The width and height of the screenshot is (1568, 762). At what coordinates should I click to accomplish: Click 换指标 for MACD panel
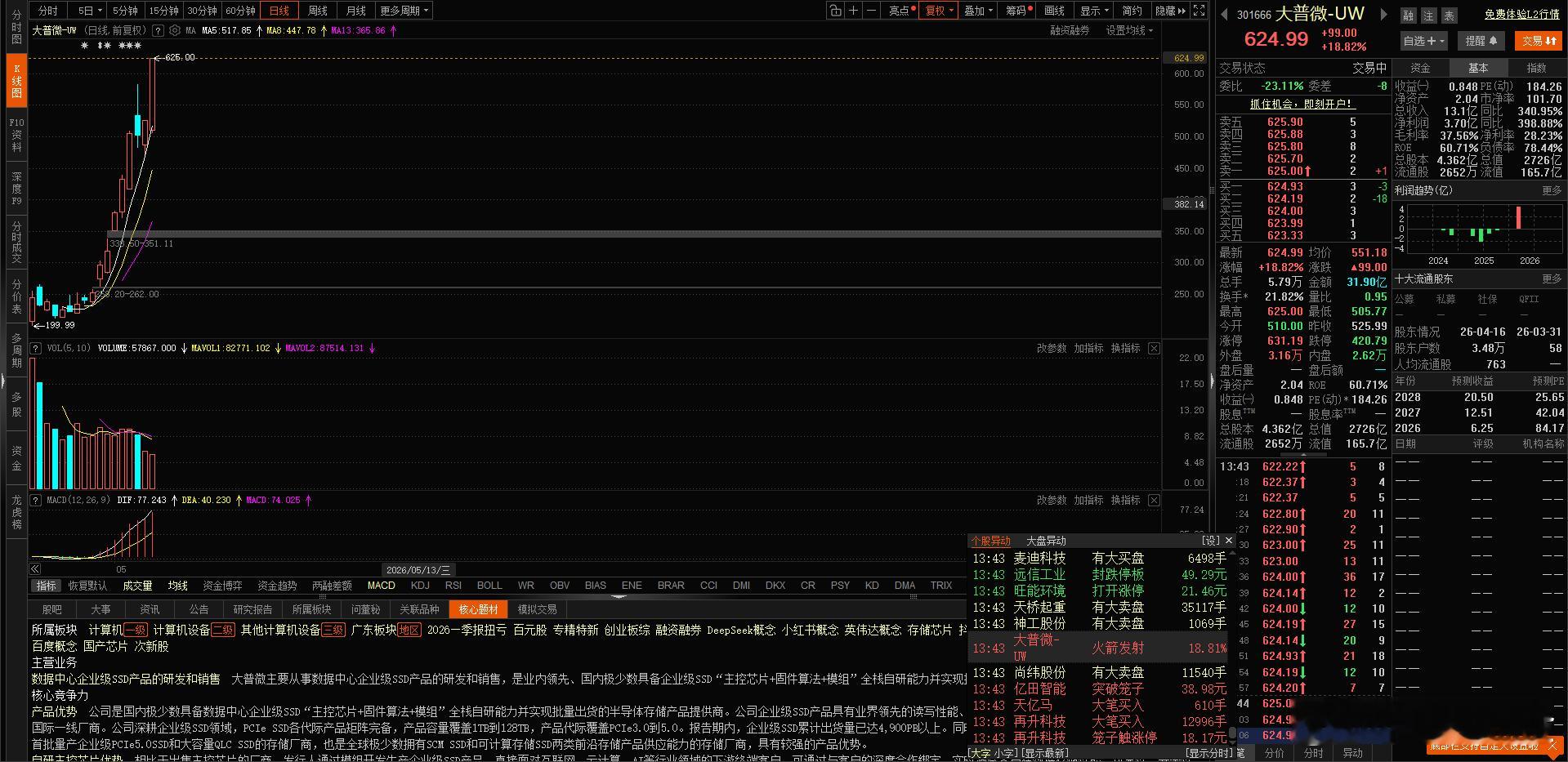coord(1125,500)
